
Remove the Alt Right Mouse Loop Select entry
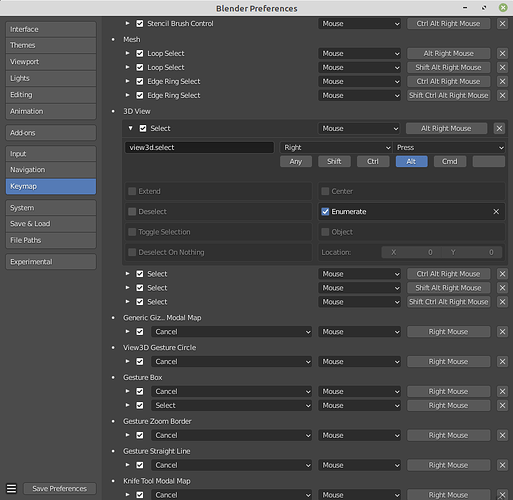coord(502,53)
